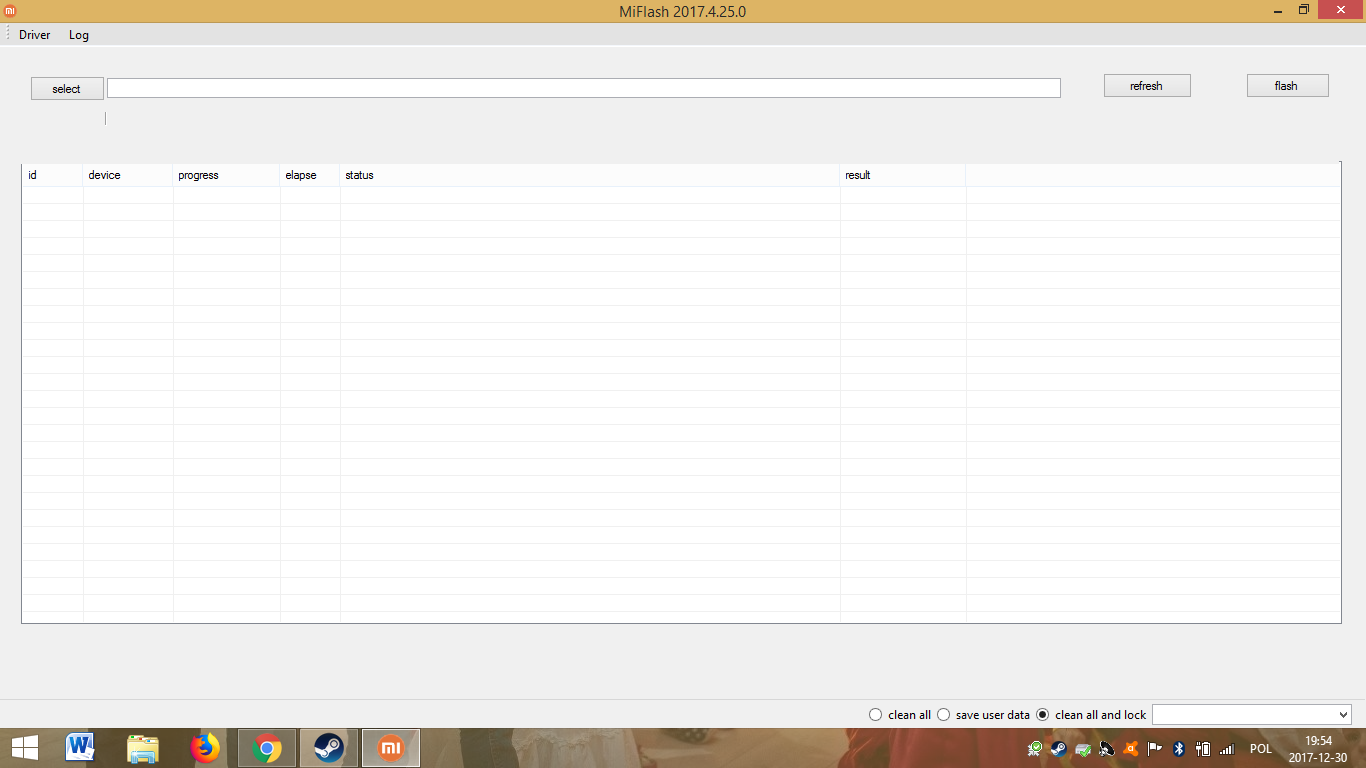Screen dimensions: 1366x768
Task: Open the Log menu
Action: [79, 35]
